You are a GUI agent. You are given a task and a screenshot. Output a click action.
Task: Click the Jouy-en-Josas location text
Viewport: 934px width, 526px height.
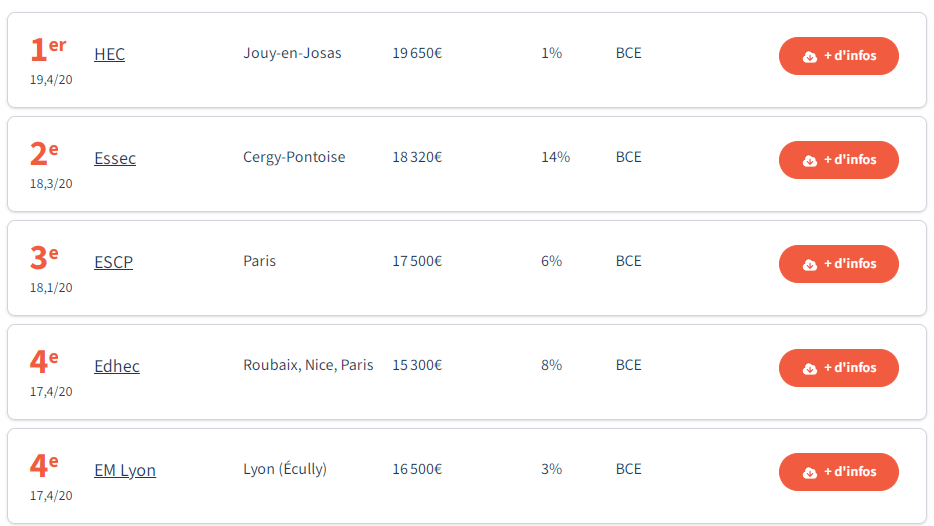(292, 53)
